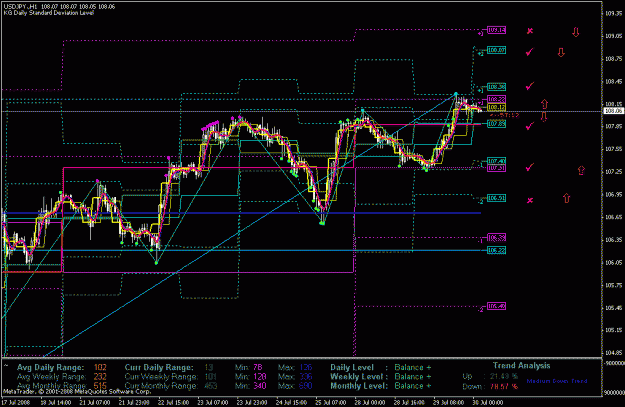
Task: Click the 23 Jul 23:00 time axis label
Action: pyautogui.click(x=252, y=402)
